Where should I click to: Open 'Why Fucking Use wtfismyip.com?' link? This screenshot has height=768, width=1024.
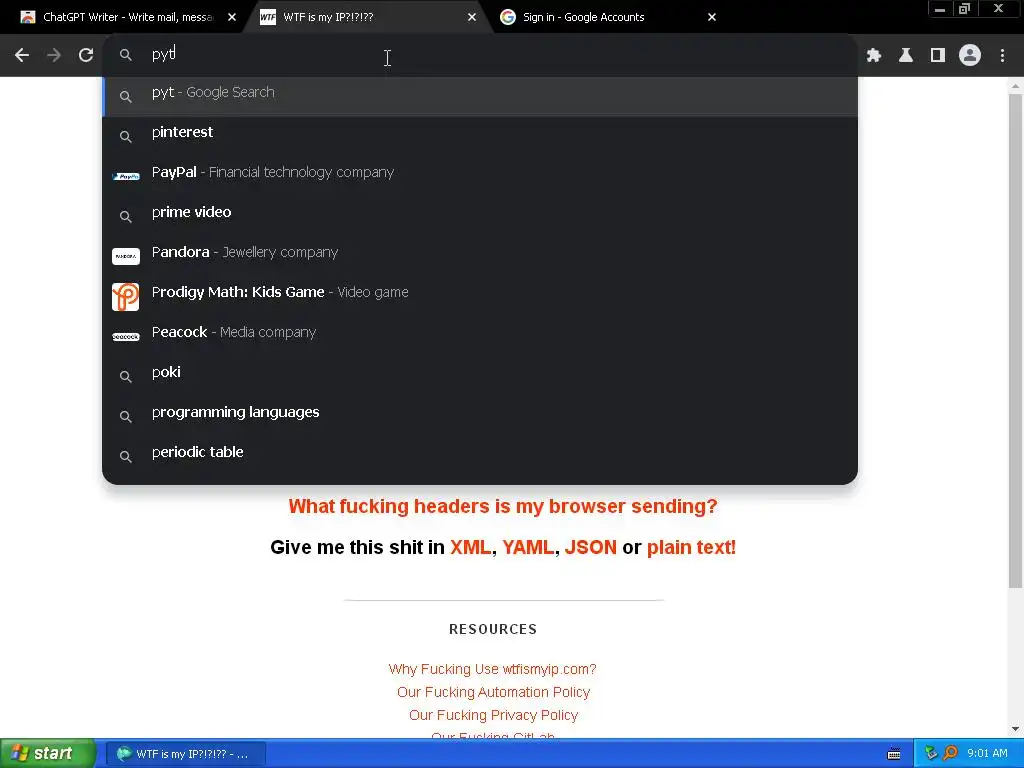coord(492,669)
